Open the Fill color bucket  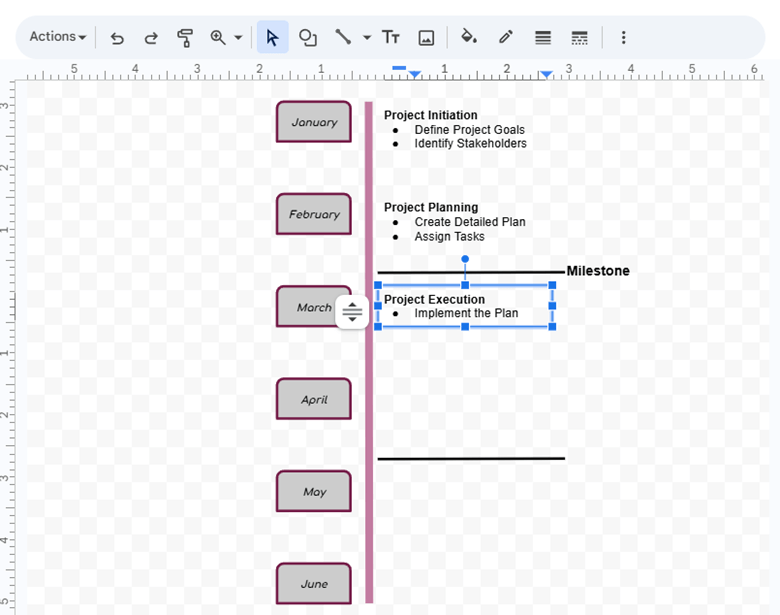tap(468, 37)
